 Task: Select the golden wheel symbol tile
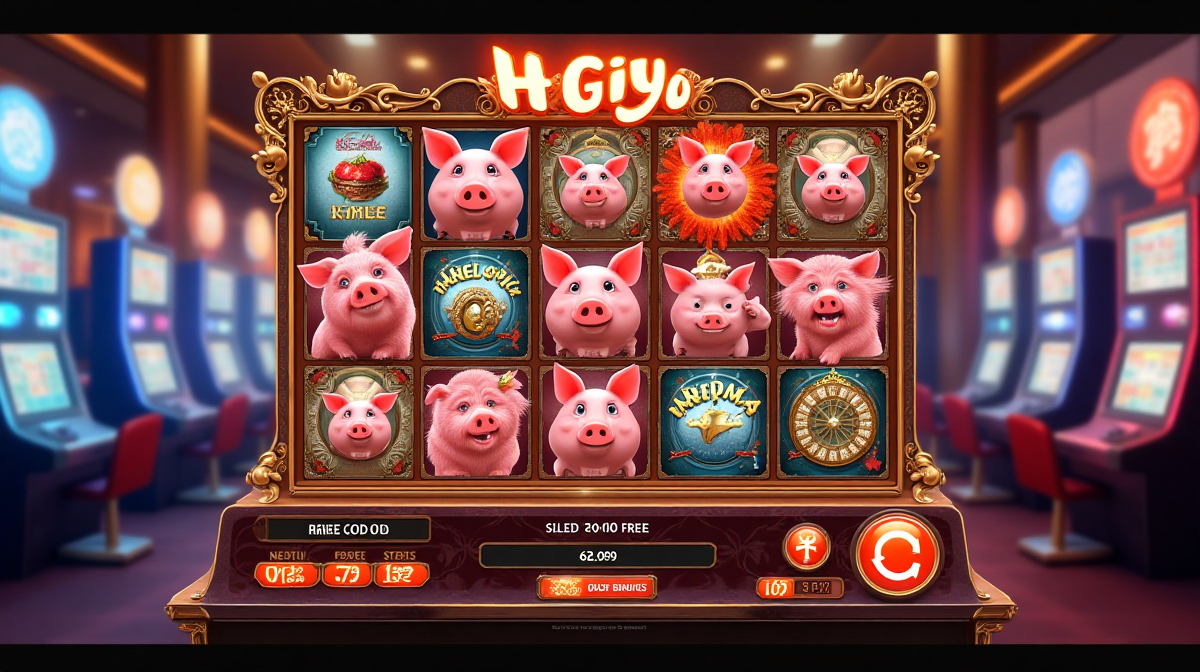(832, 421)
